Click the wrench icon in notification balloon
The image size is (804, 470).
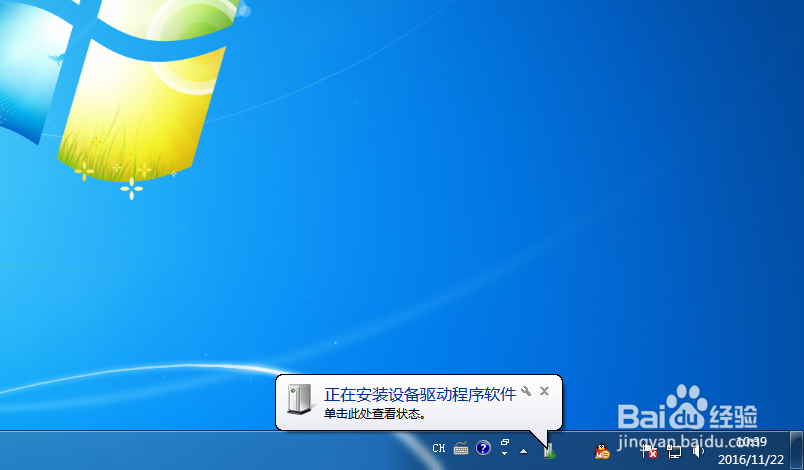point(526,392)
